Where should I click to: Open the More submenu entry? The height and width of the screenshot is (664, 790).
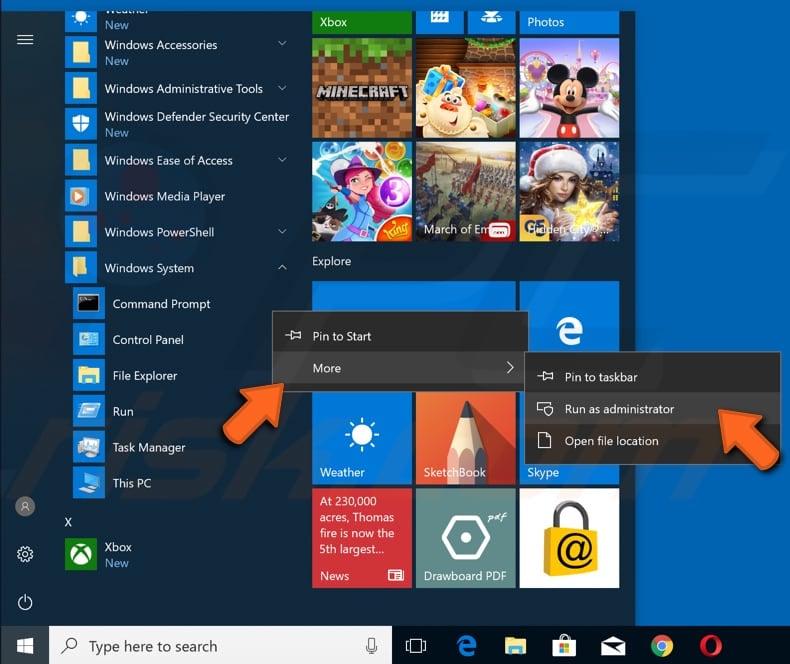pyautogui.click(x=400, y=368)
